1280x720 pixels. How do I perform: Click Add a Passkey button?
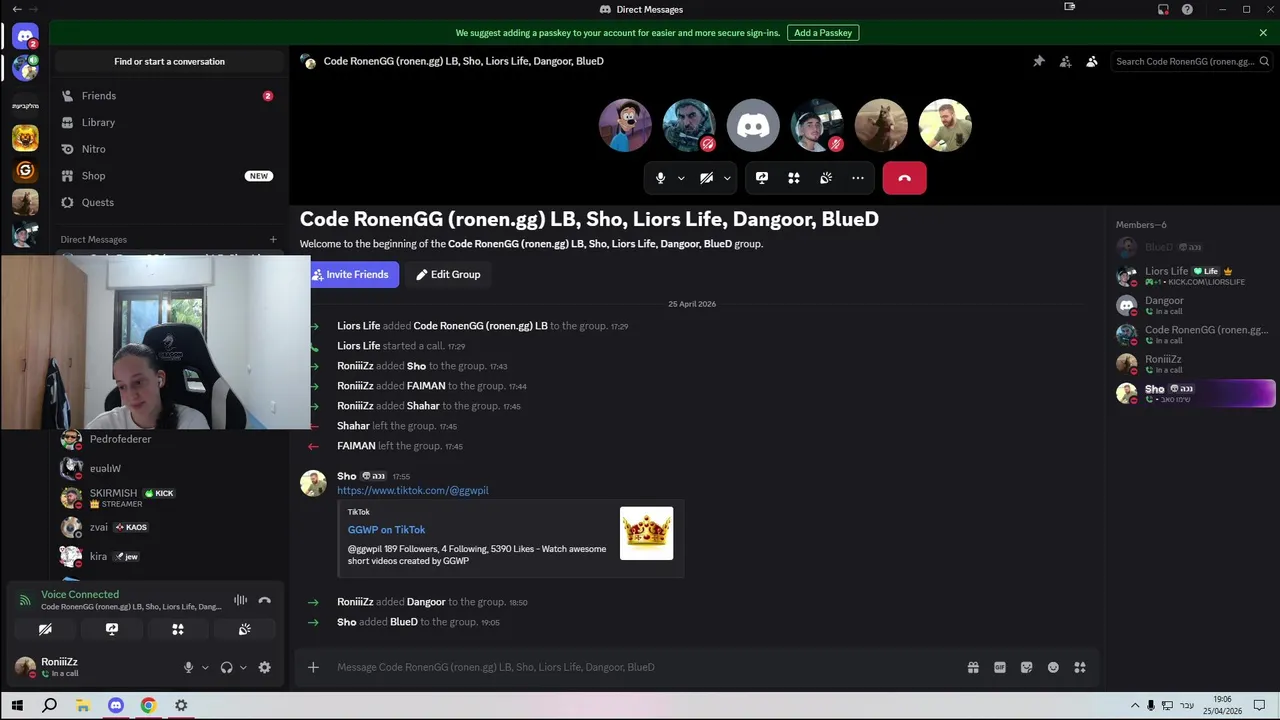click(823, 33)
